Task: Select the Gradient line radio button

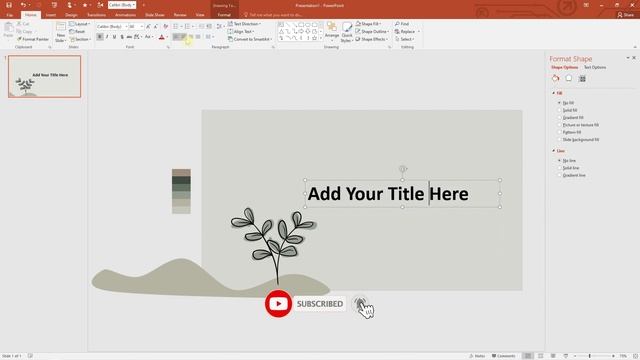Action: click(x=560, y=175)
